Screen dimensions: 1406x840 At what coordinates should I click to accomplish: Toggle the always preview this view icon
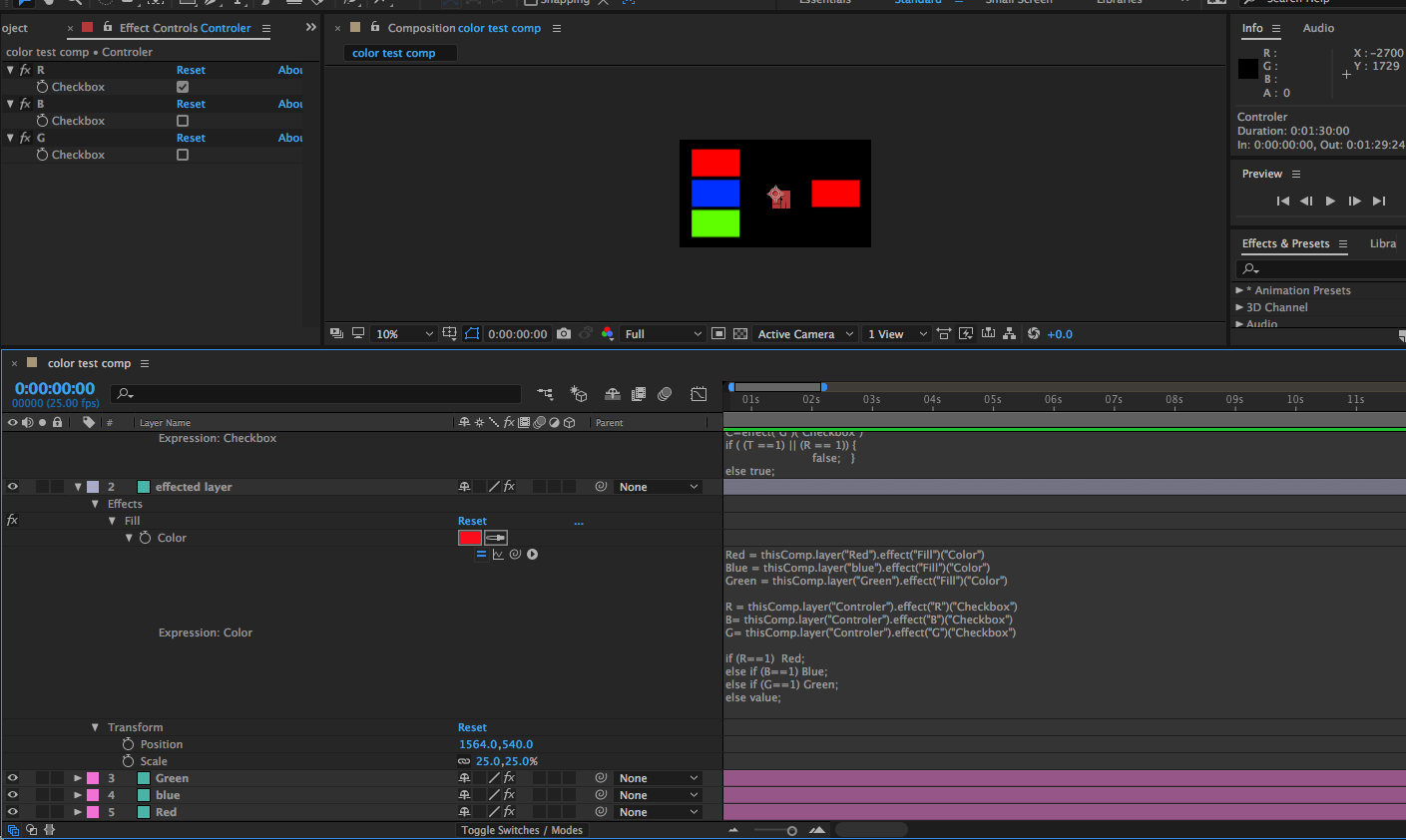[336, 334]
